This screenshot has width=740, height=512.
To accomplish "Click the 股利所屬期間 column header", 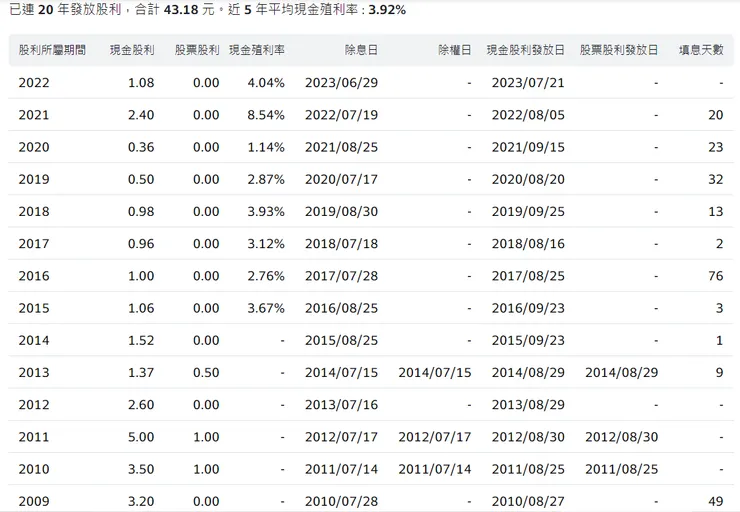I will click(52, 50).
